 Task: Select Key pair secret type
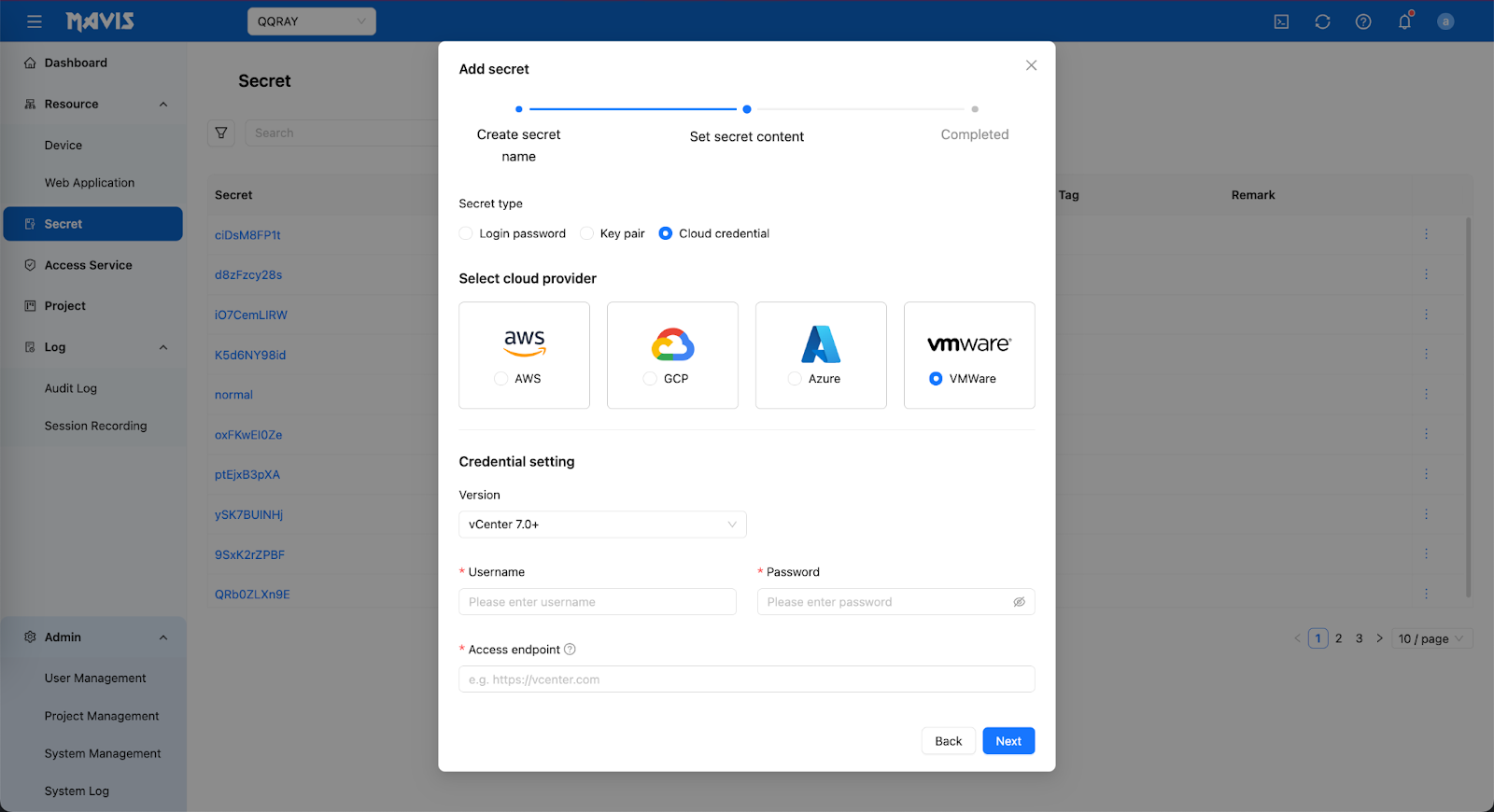click(x=586, y=233)
